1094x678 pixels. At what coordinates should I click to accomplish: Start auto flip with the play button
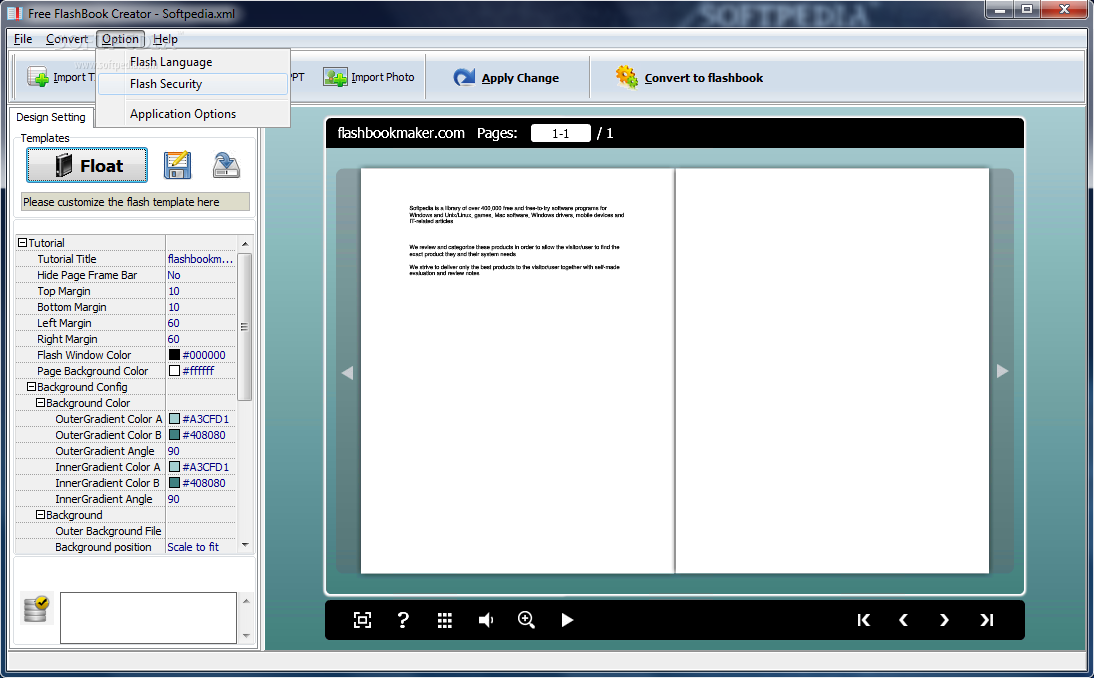point(567,620)
